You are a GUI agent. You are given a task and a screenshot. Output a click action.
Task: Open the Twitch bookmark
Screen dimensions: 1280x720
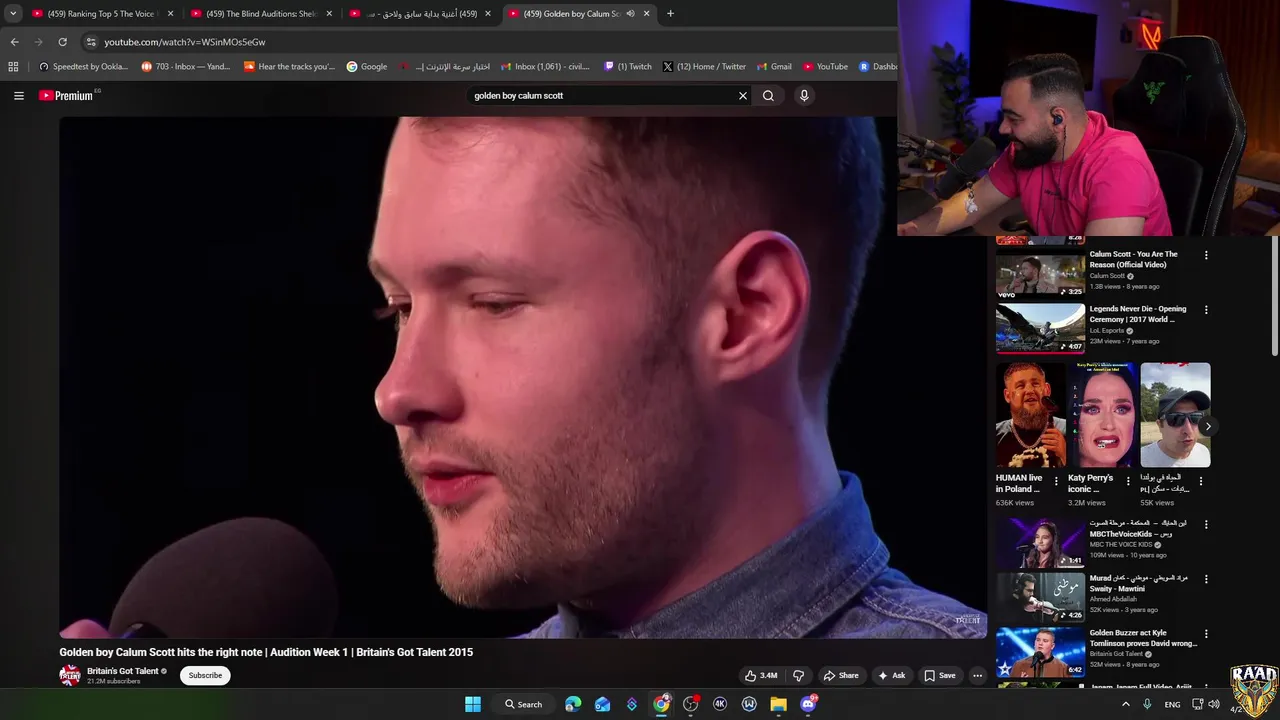[x=628, y=67]
